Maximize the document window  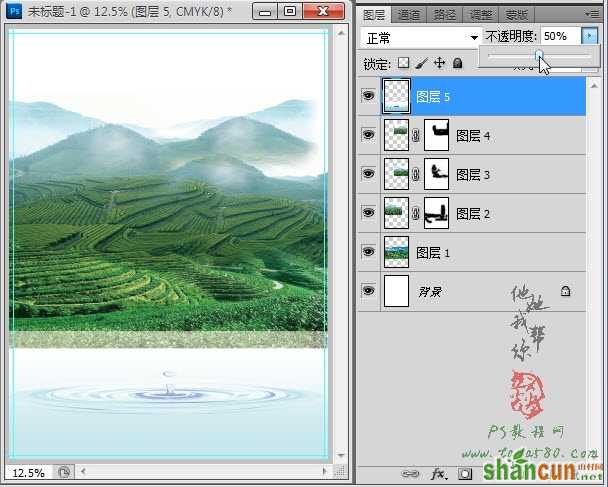(x=290, y=12)
